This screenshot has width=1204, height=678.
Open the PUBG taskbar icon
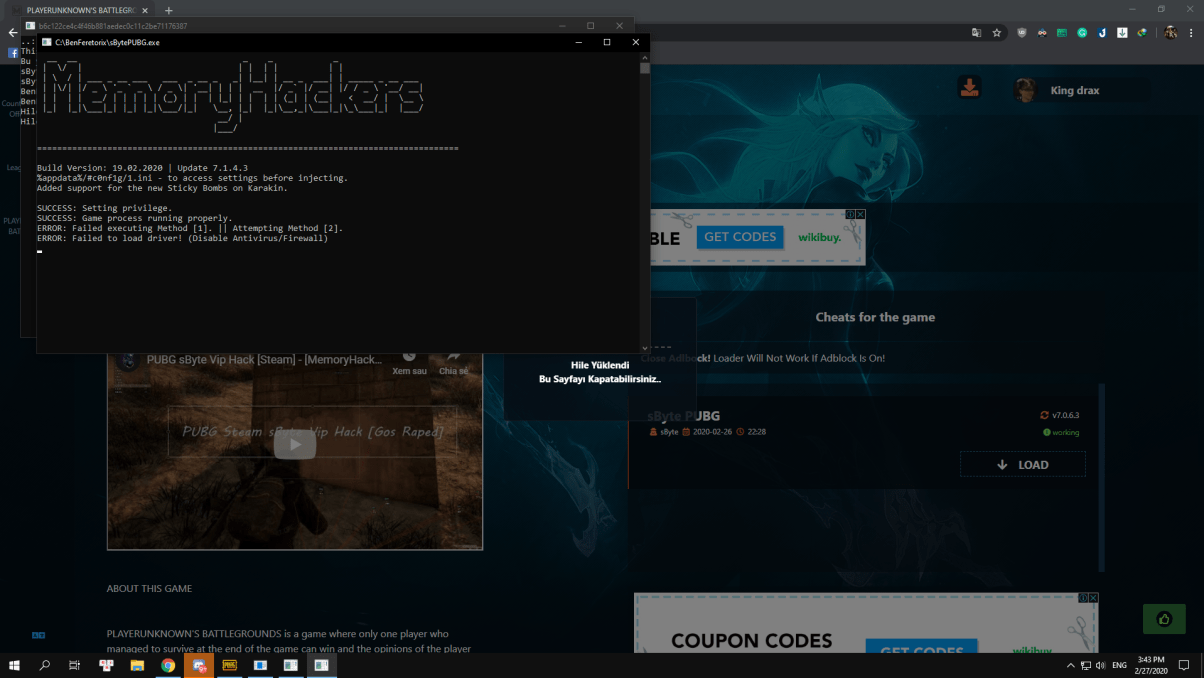click(x=229, y=665)
